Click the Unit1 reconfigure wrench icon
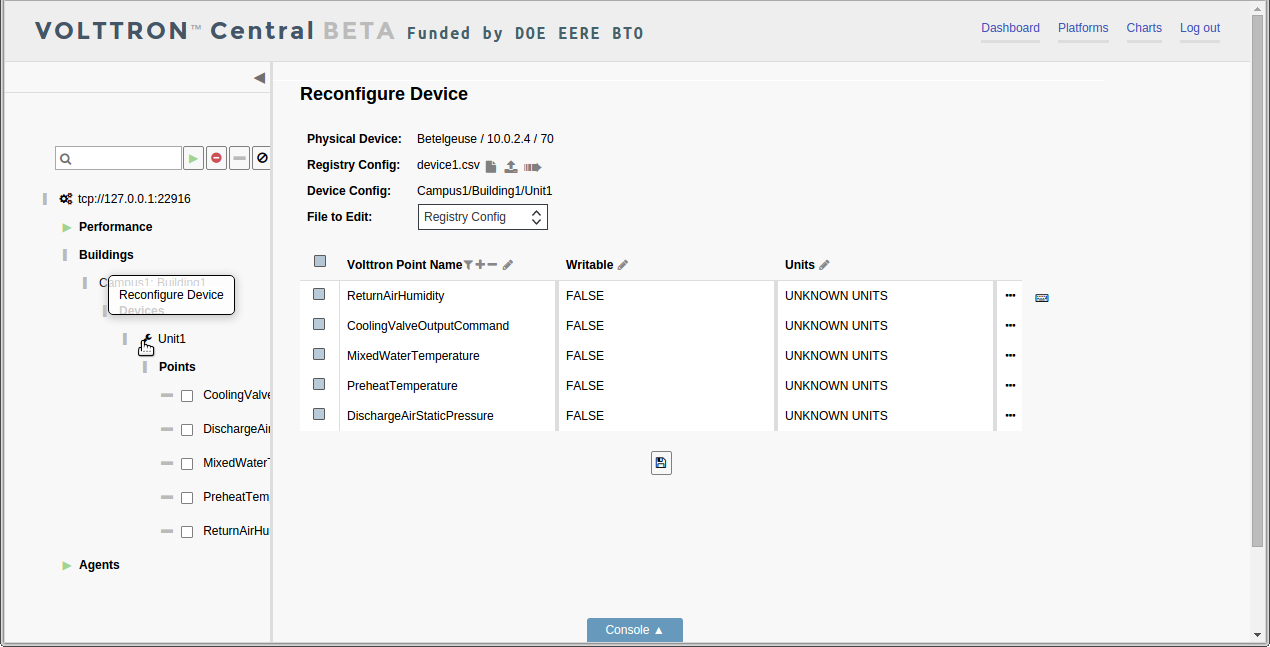The height and width of the screenshot is (647, 1270). tap(147, 339)
